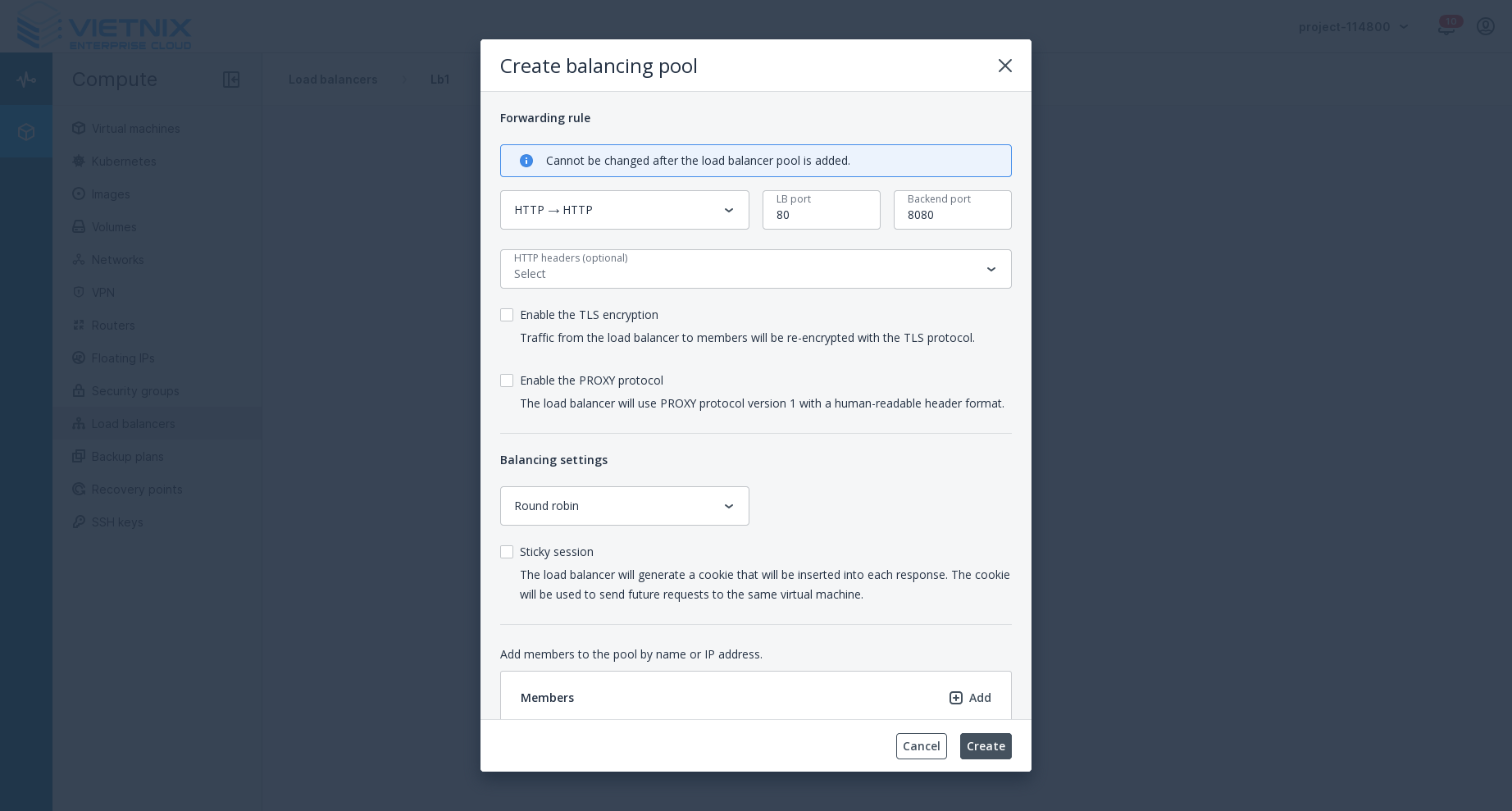1512x811 pixels.
Task: Click the Create button
Action: pos(986,746)
